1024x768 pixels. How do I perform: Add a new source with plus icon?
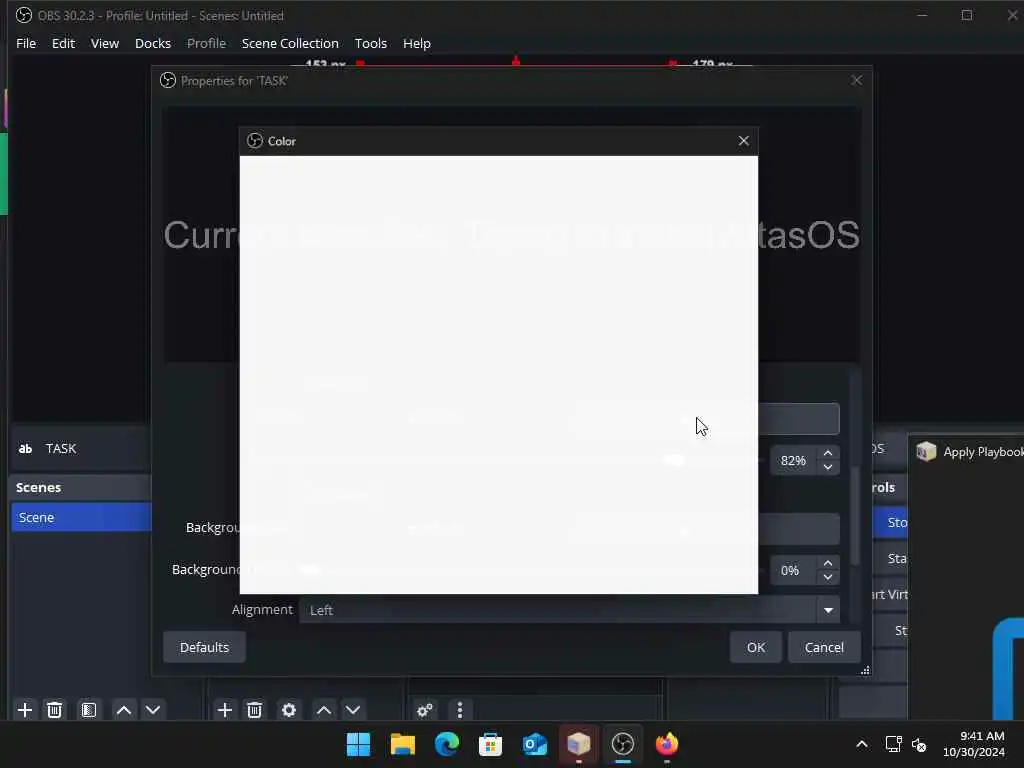coord(225,710)
